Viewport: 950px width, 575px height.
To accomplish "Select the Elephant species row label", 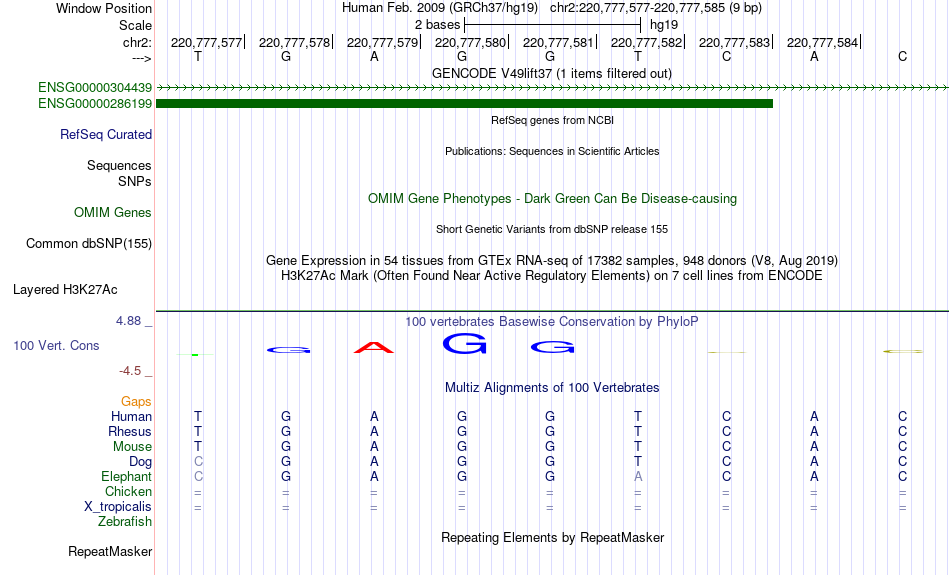I will [x=126, y=477].
